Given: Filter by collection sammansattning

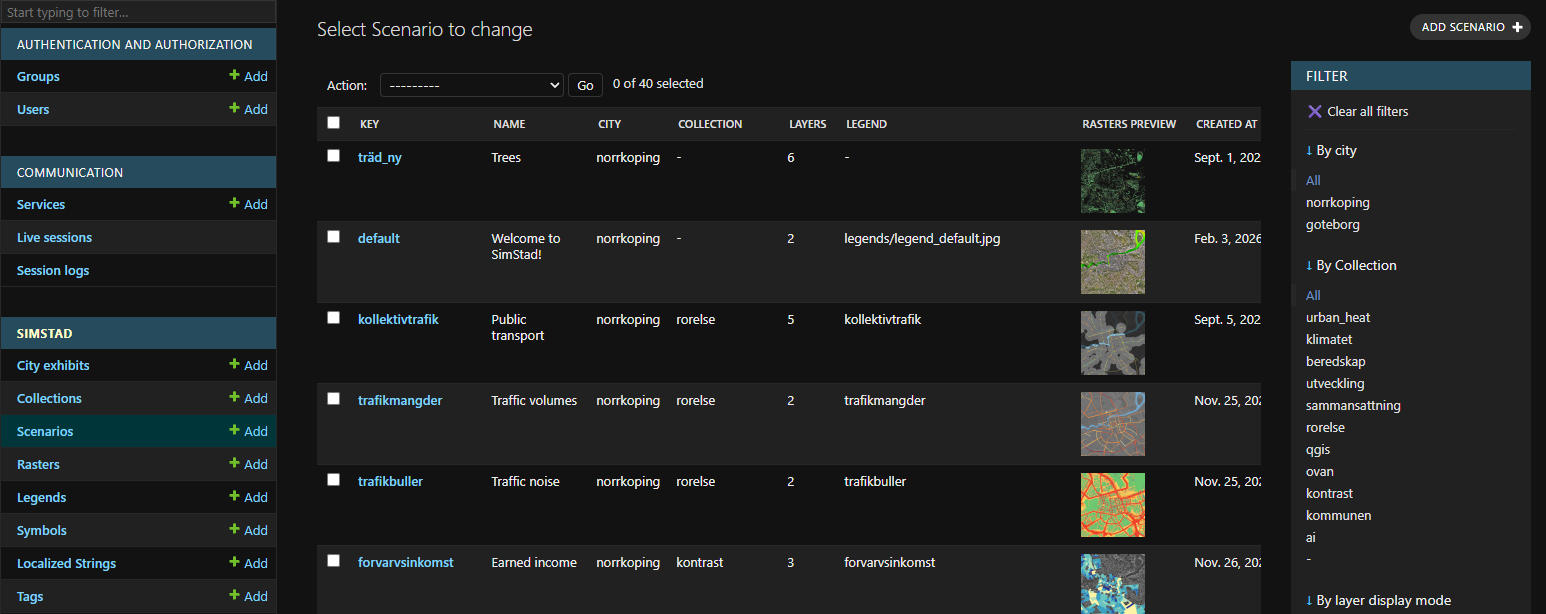Looking at the screenshot, I should (x=1353, y=405).
